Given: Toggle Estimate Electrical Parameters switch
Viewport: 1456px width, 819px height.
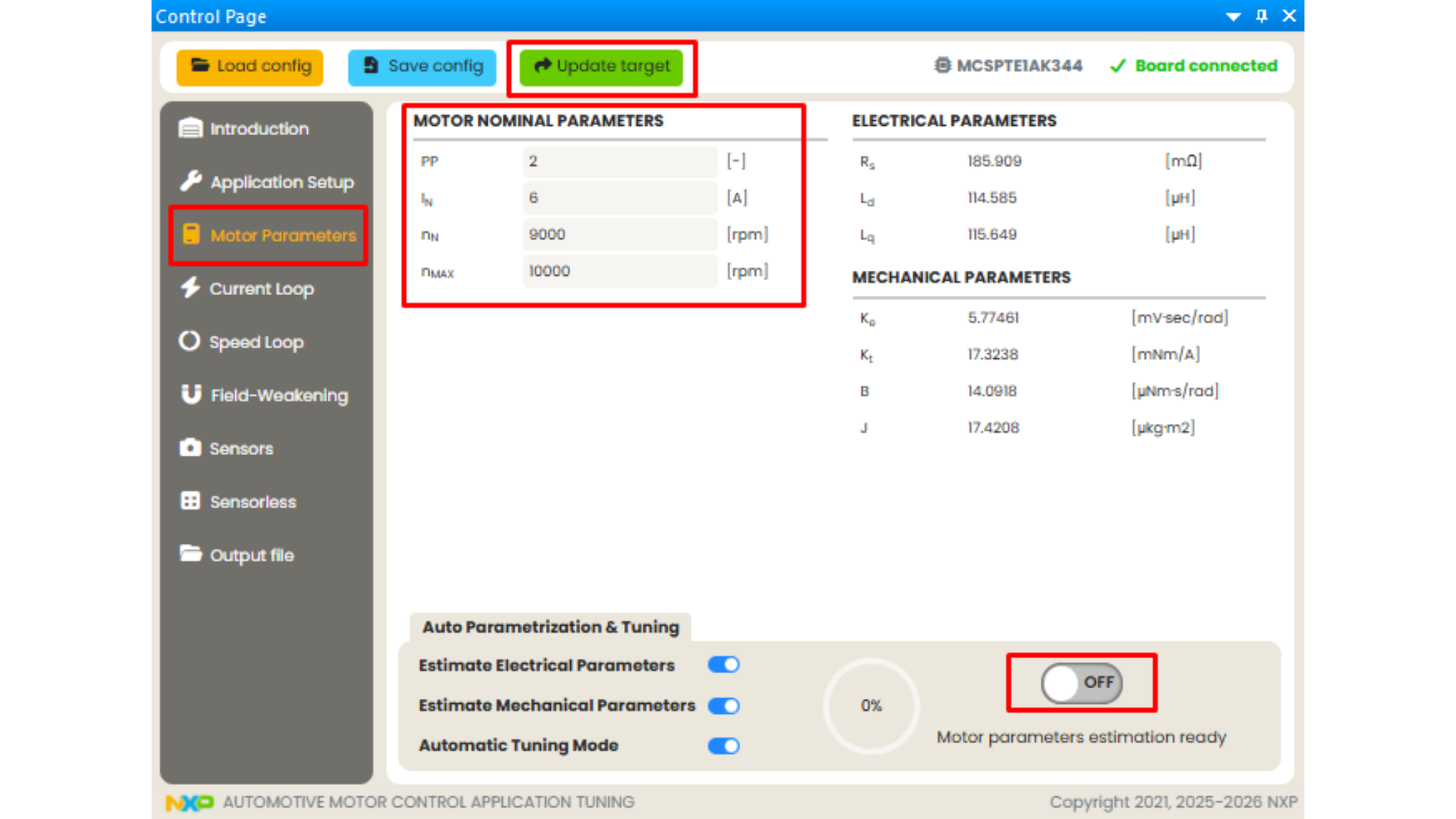Looking at the screenshot, I should coord(724,665).
